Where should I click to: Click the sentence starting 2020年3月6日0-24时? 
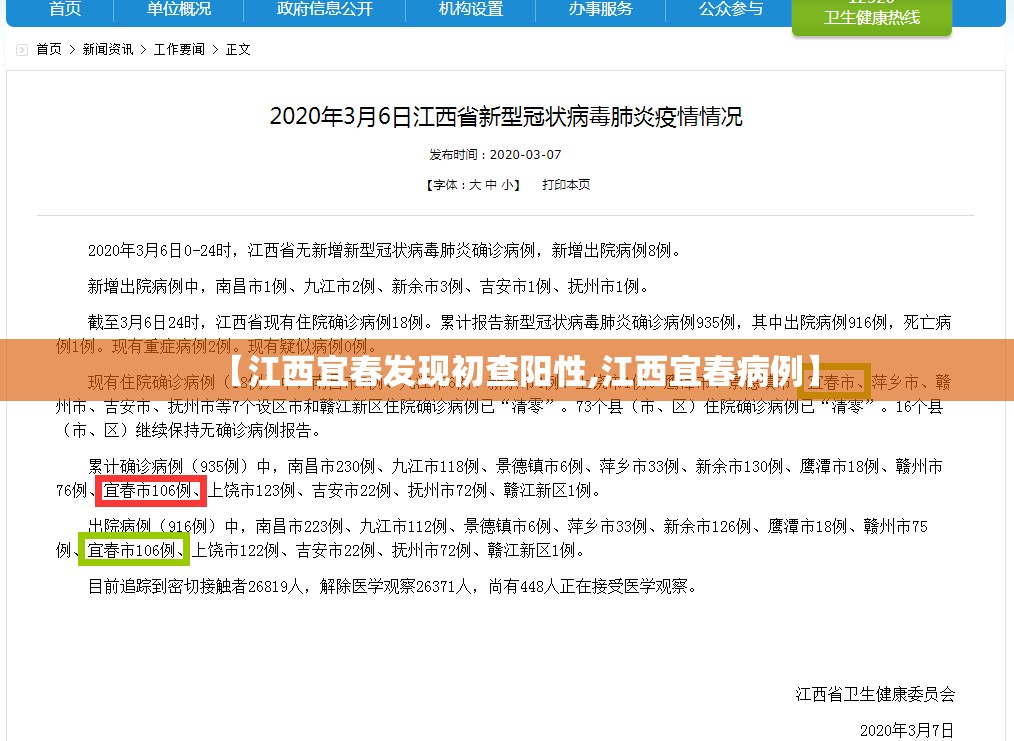pos(385,250)
